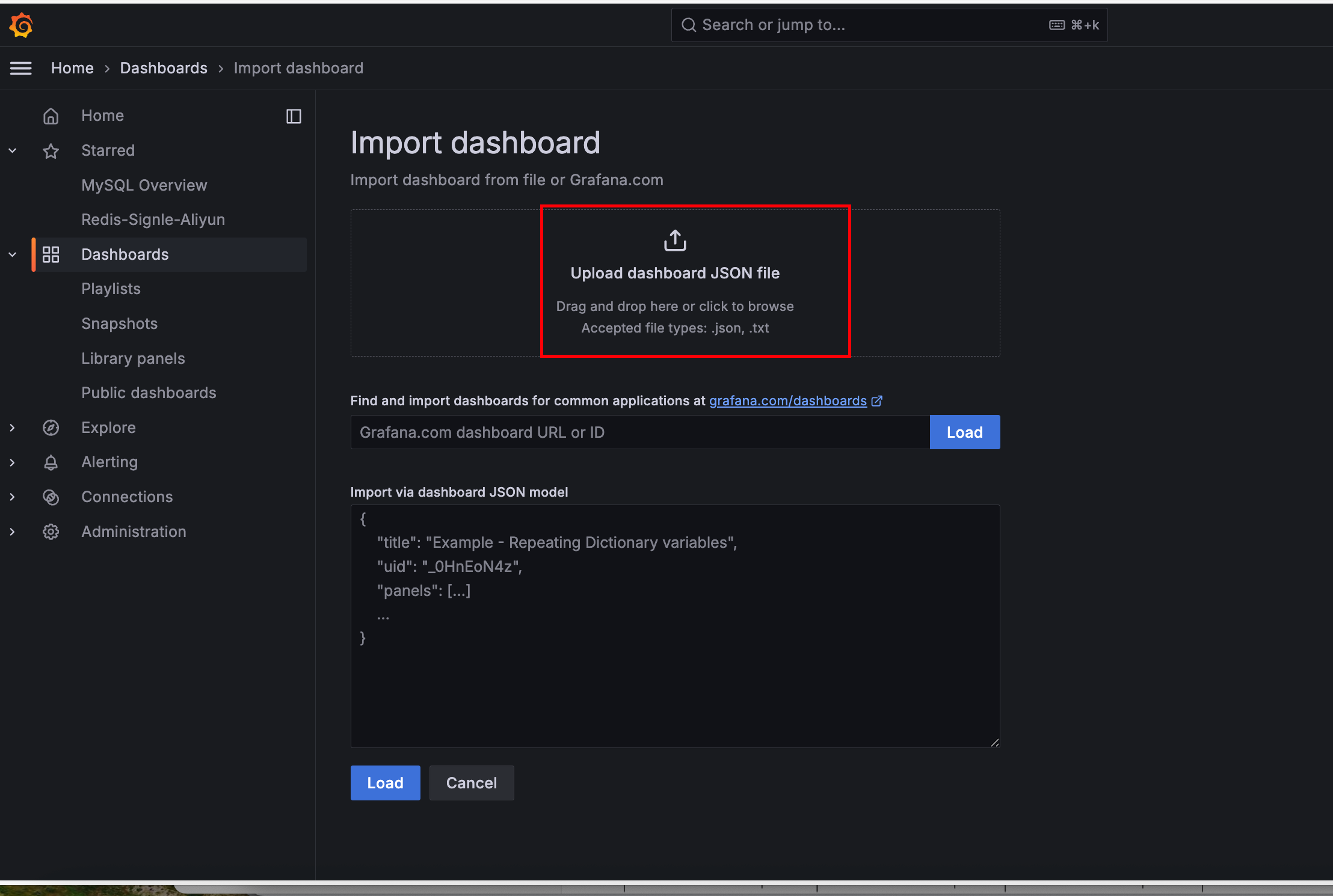Click the search magnifier icon

(689, 25)
